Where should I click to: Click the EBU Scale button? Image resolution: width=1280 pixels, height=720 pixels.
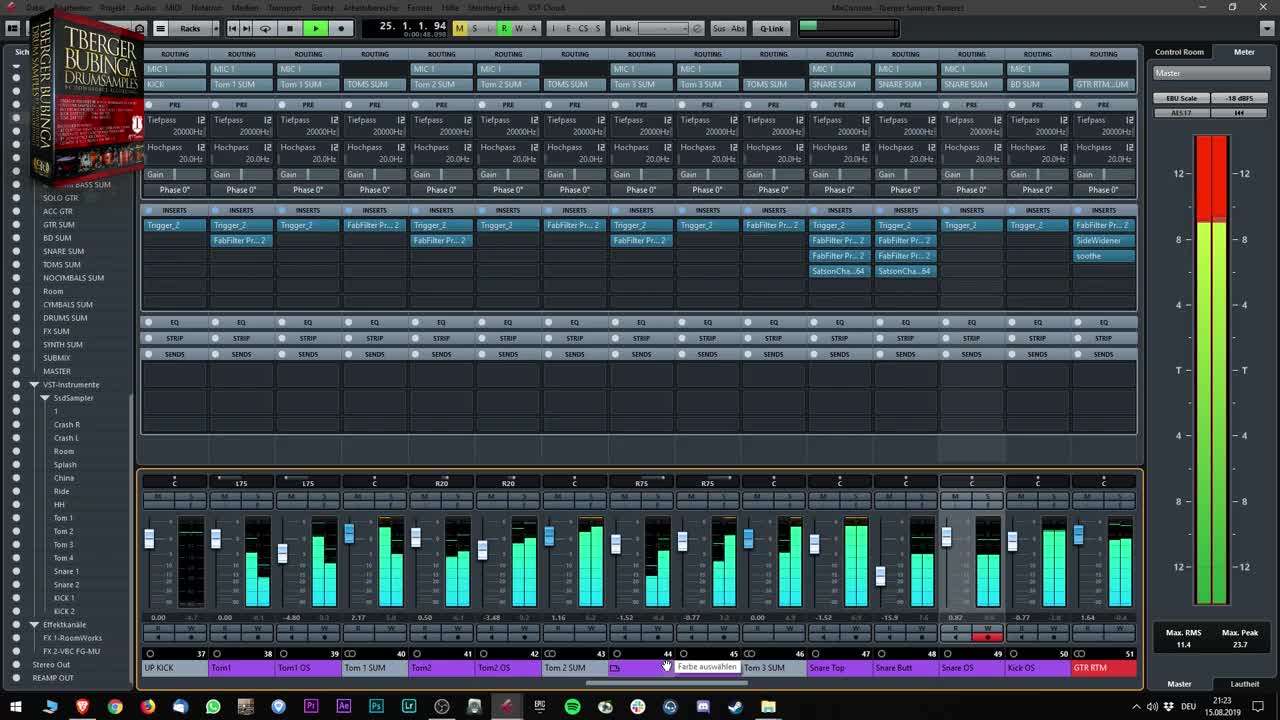coord(1180,98)
